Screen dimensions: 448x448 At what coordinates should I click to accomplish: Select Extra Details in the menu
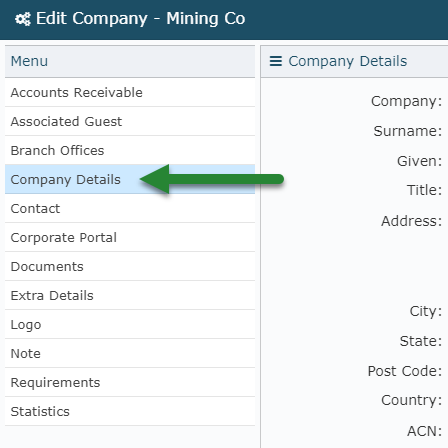130,295
